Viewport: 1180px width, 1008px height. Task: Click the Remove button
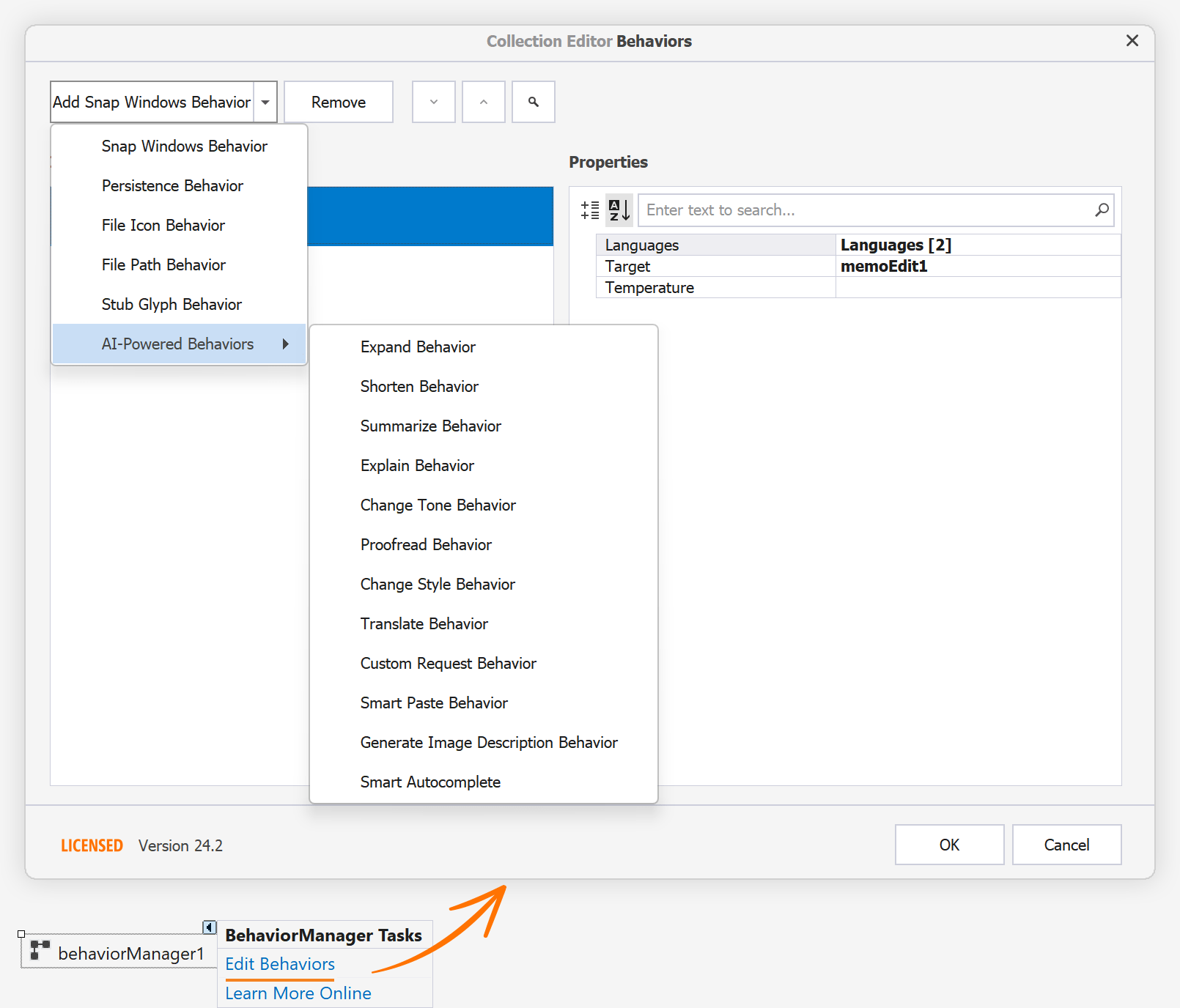[x=338, y=102]
